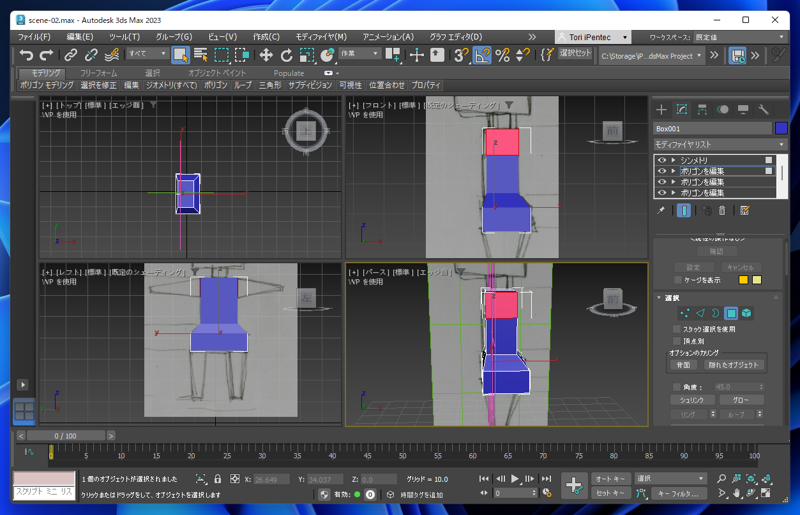Open the 選択 key mode dropdown near オート キー
800x515 pixels.
tap(670, 479)
